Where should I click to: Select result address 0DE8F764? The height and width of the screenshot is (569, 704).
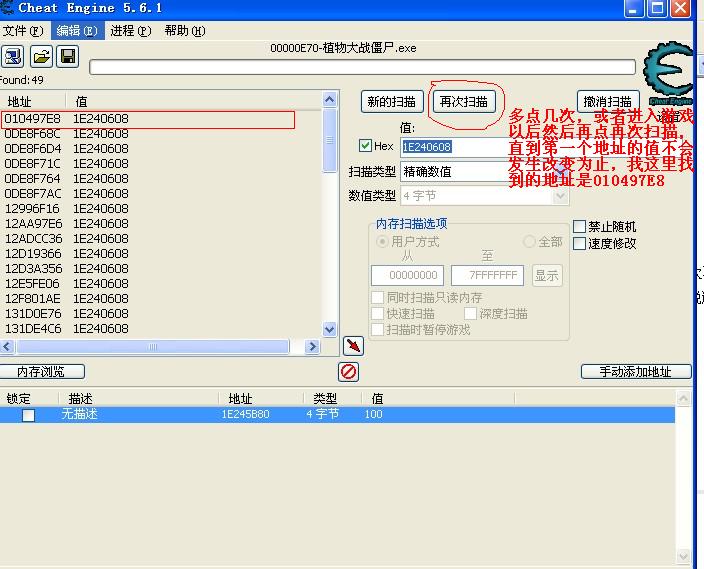pyautogui.click(x=32, y=178)
